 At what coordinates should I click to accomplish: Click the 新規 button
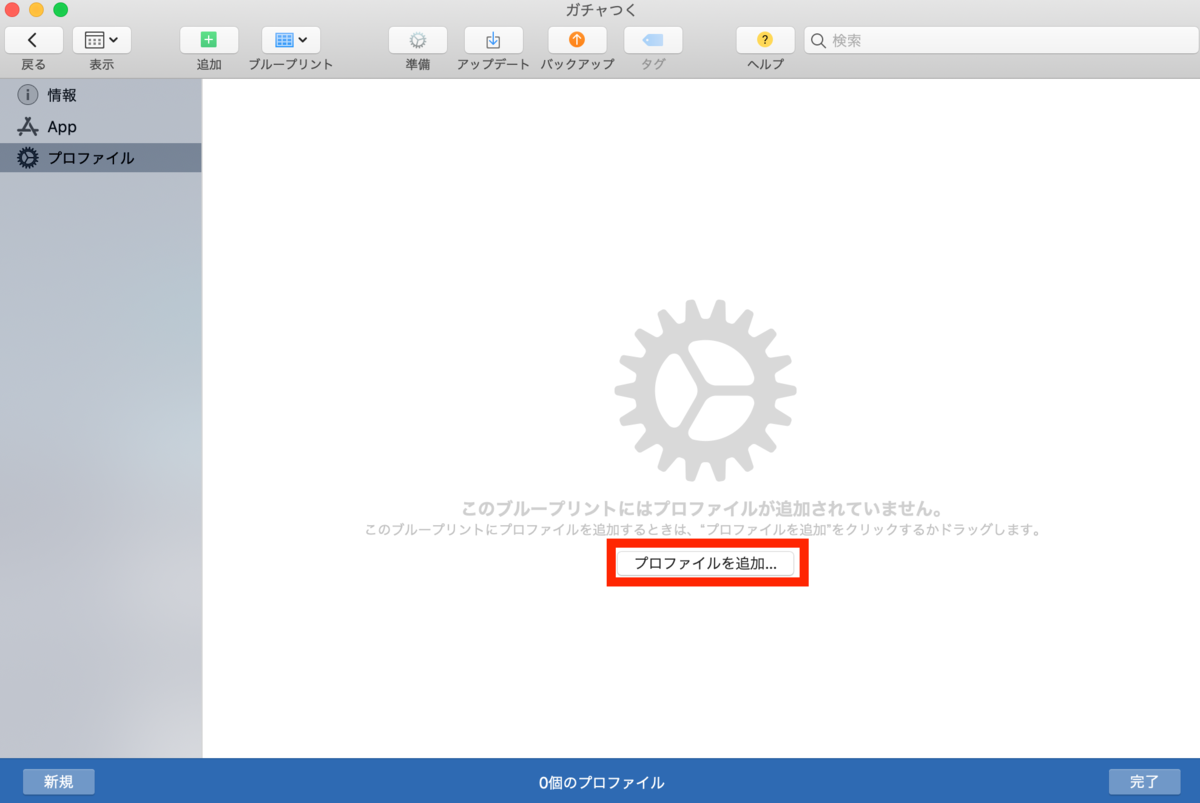58,782
